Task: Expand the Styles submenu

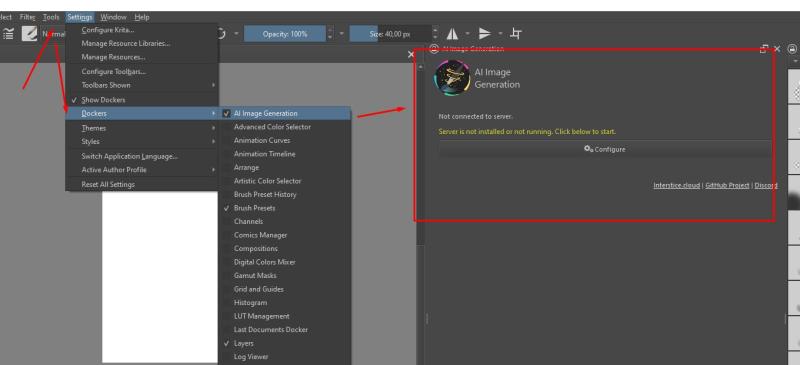Action: coord(142,141)
